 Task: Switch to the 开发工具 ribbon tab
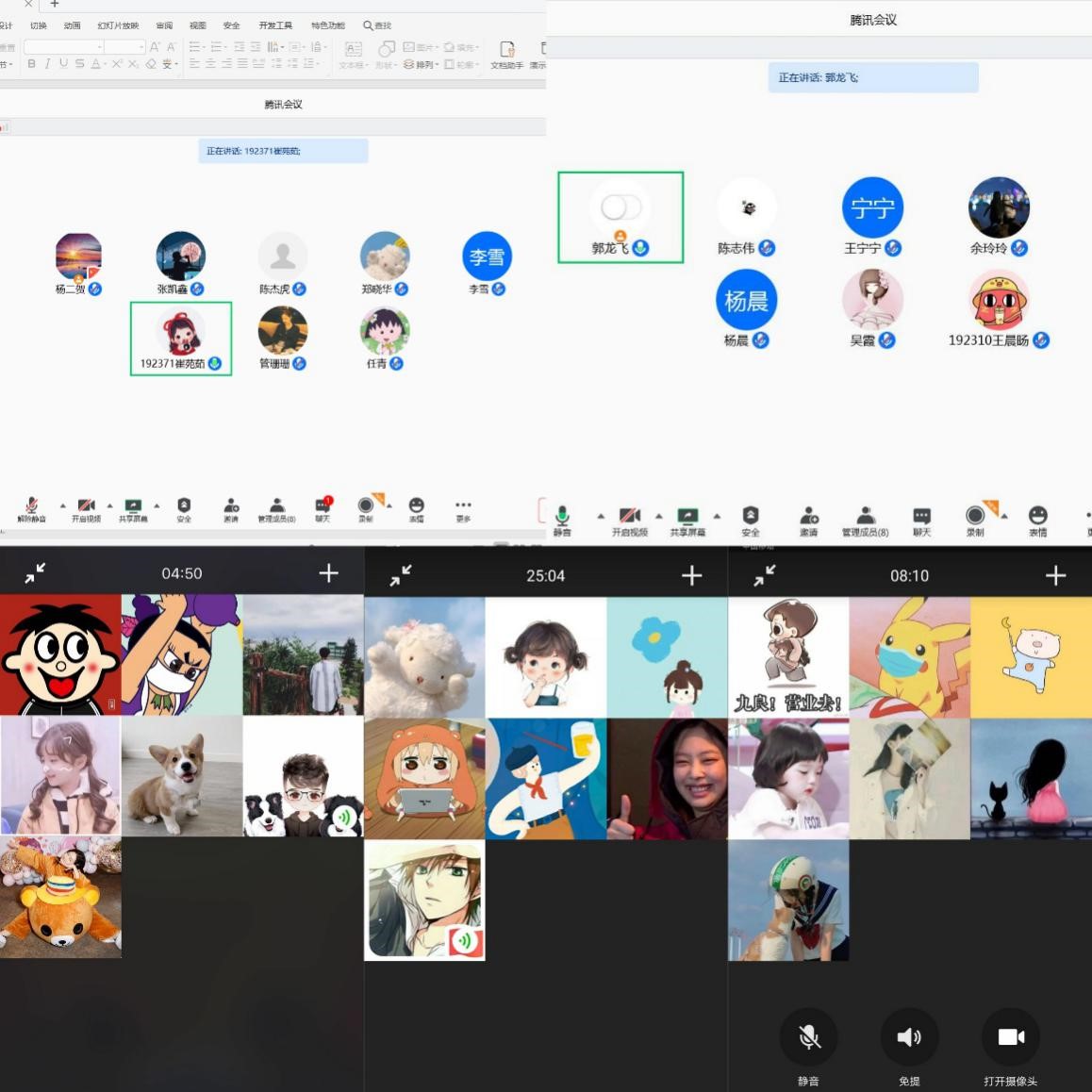pos(275,25)
